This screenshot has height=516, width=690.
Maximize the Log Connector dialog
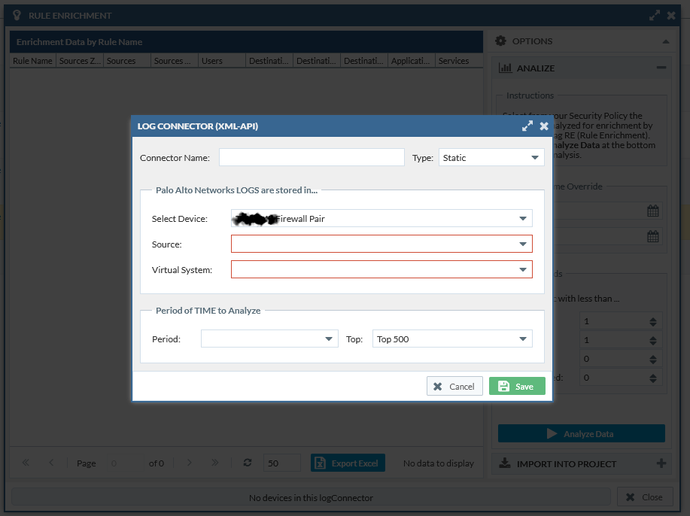(x=527, y=126)
